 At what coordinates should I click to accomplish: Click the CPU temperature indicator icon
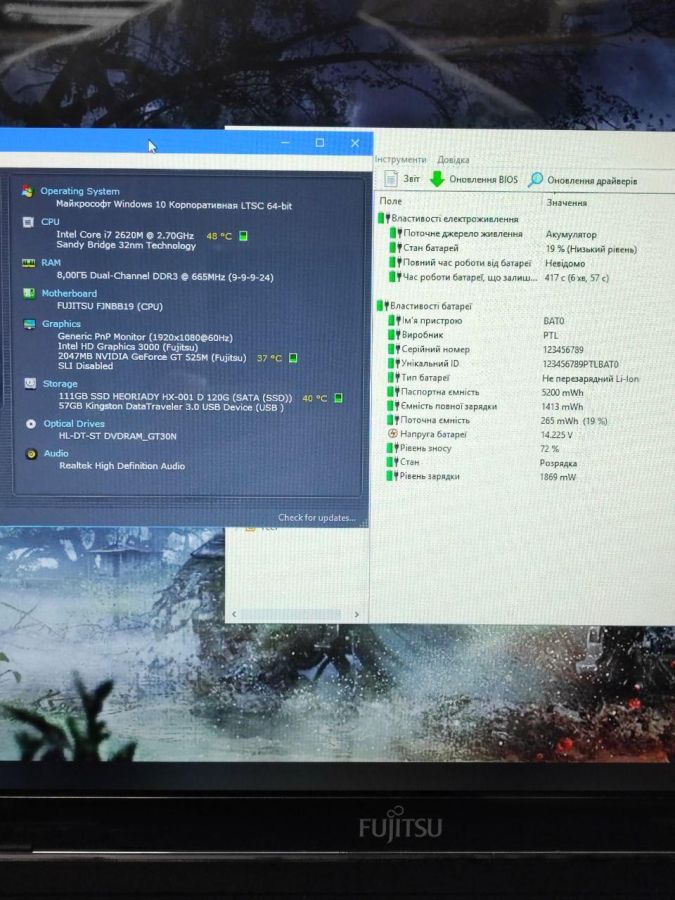coord(243,236)
